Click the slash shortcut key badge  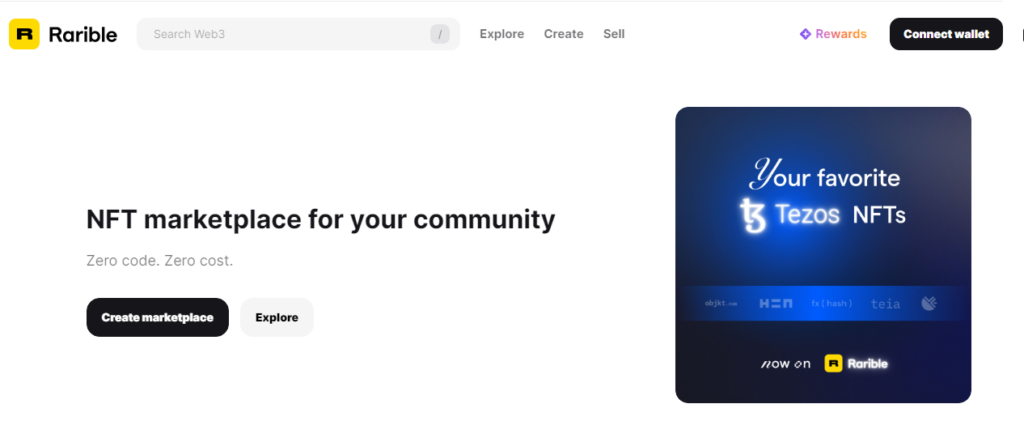[440, 34]
